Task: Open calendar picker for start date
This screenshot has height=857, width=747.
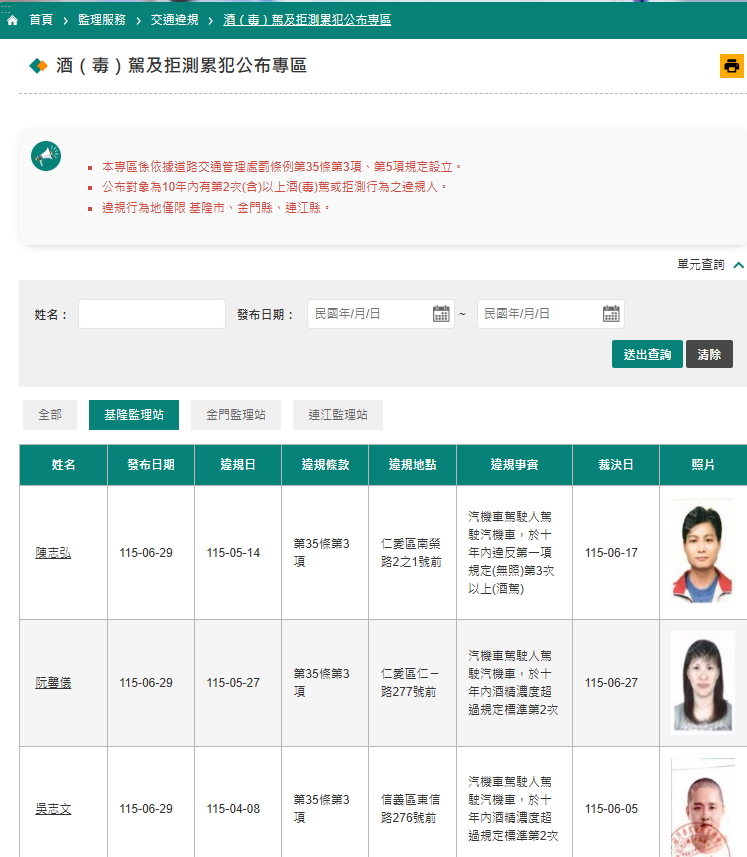Action: (441, 314)
